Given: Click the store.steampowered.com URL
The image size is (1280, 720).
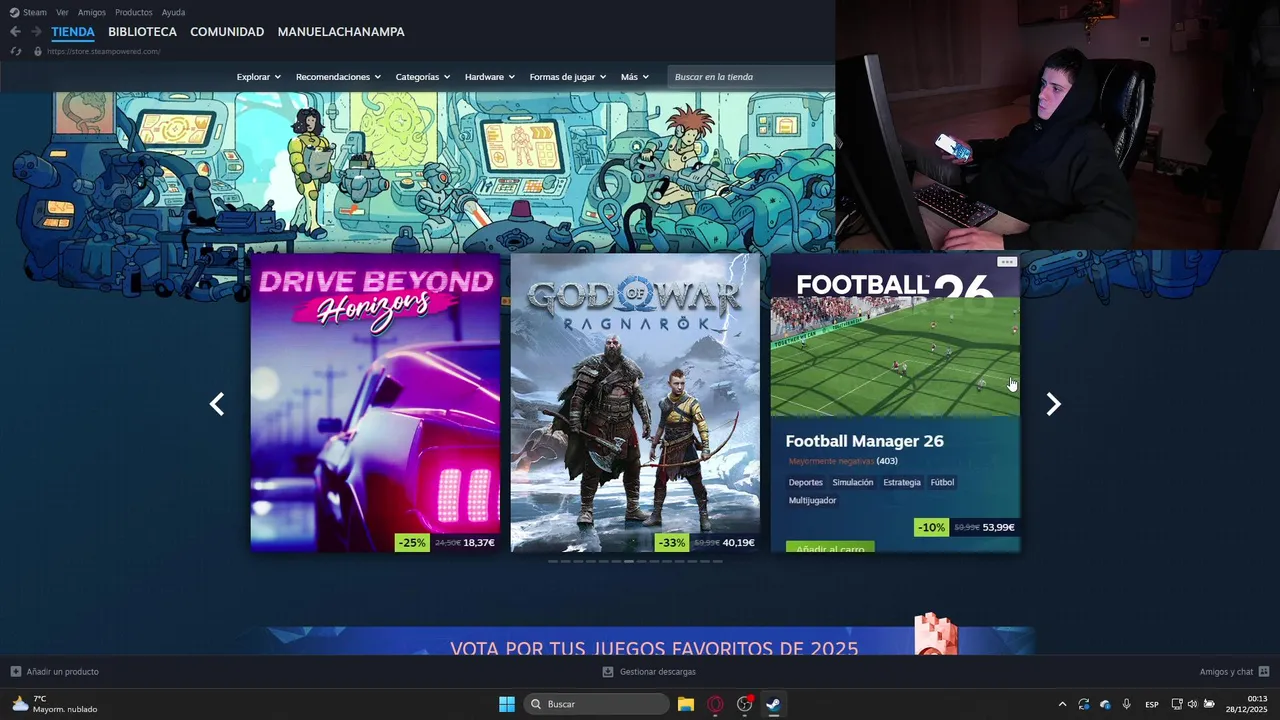Looking at the screenshot, I should click(x=103, y=51).
